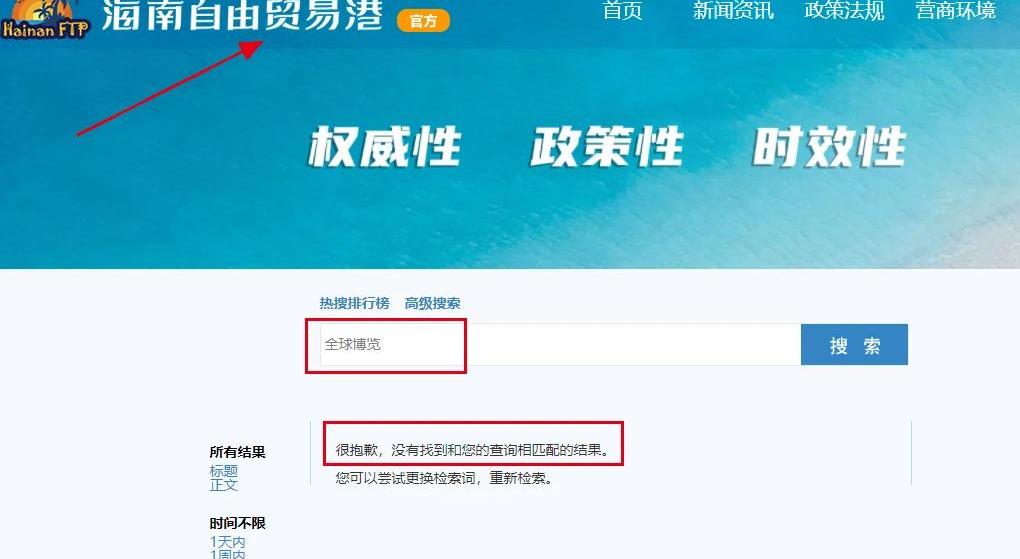Open the 首页 navigation item
This screenshot has width=1020, height=559.
pos(623,11)
